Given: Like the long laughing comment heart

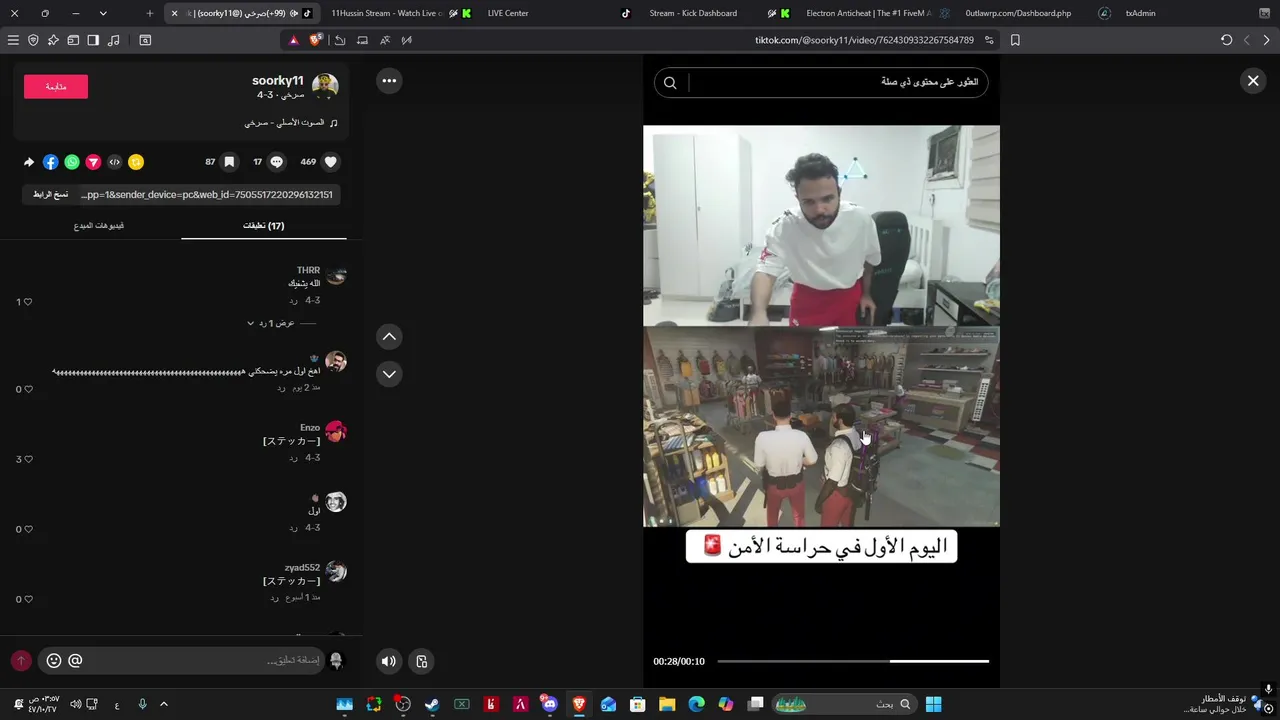Looking at the screenshot, I should tap(28, 390).
